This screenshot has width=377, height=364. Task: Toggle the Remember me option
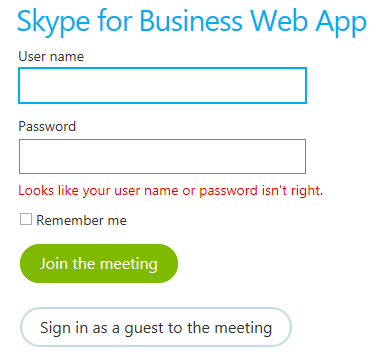tap(26, 220)
